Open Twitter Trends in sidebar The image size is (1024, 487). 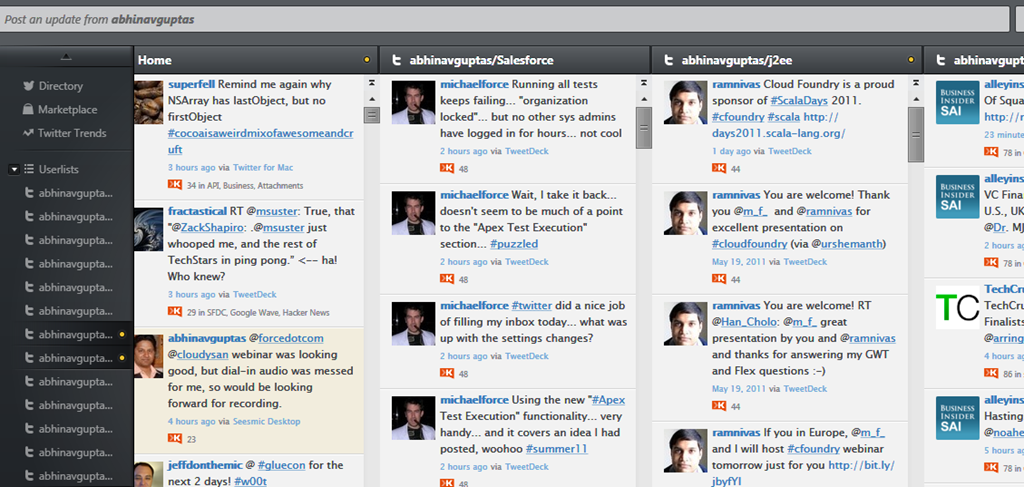click(x=63, y=133)
